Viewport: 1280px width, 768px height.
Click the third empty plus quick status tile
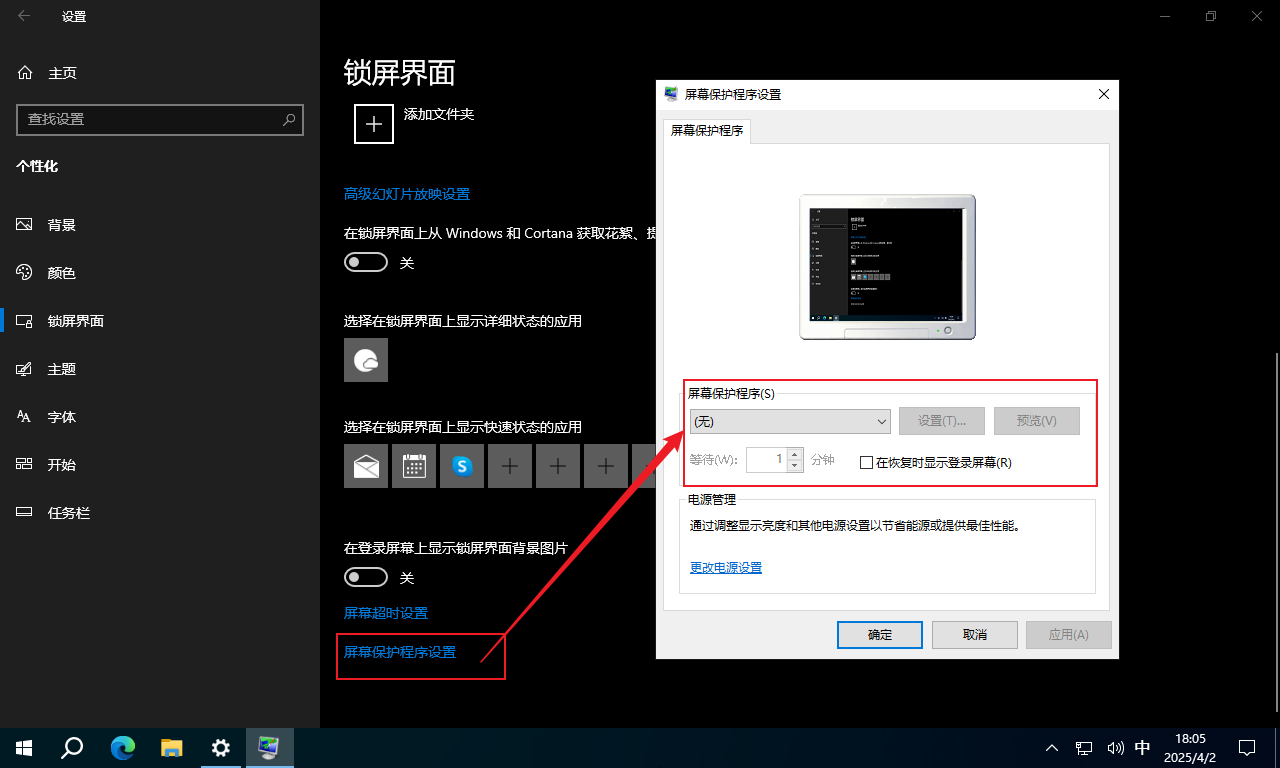click(x=606, y=466)
